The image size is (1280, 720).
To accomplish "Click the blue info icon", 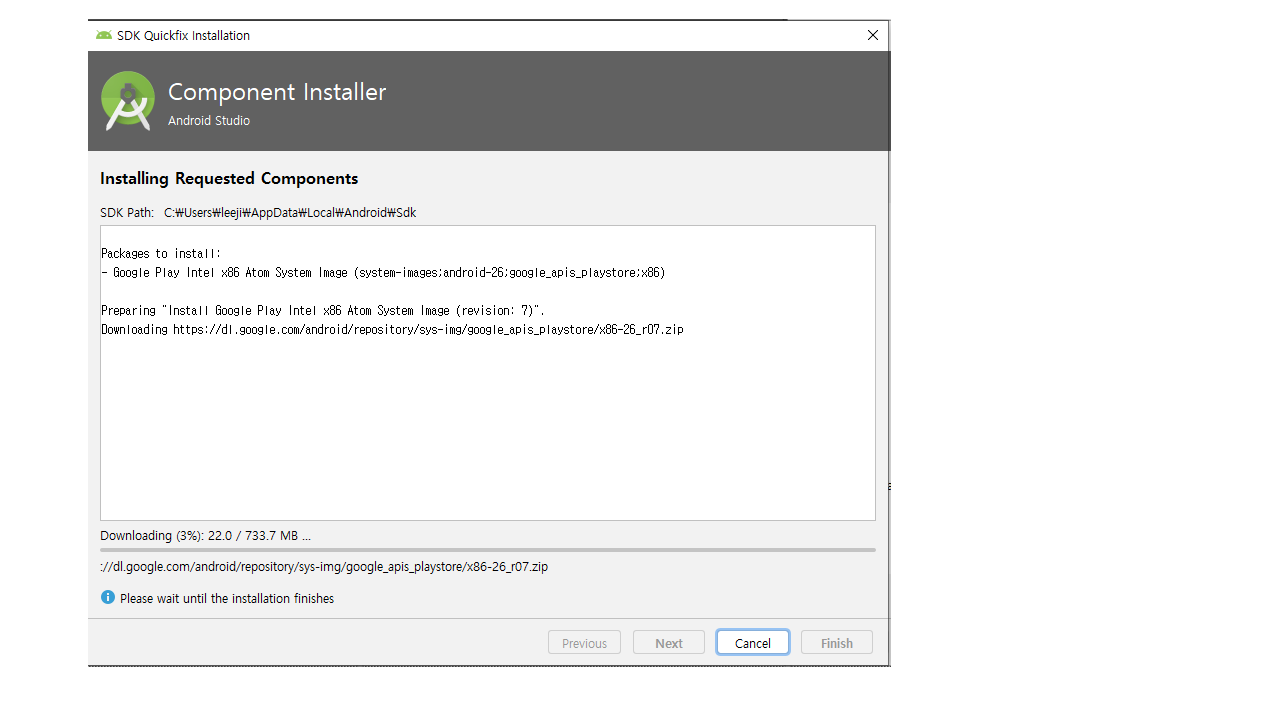I will (108, 598).
